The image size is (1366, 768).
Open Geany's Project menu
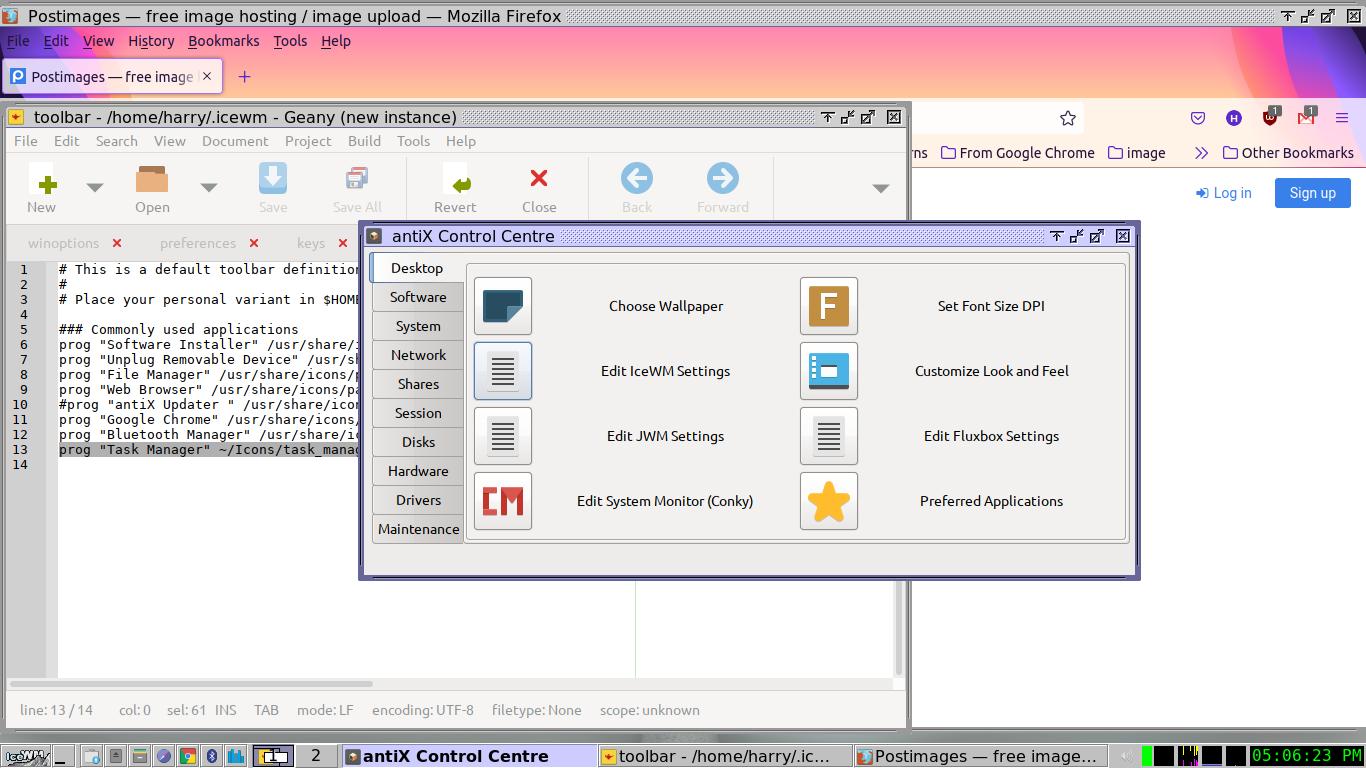tap(308, 141)
